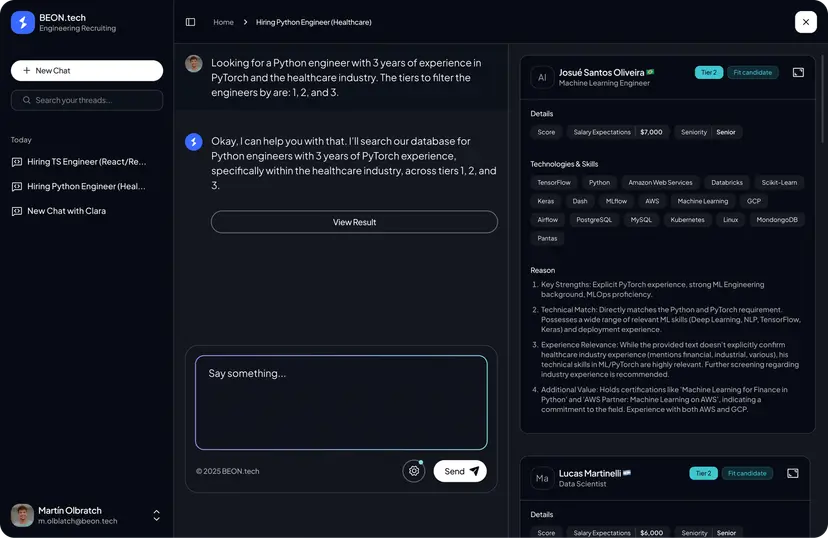Viewport: 828px width, 538px height.
Task: Click chat icon beside Hiring TS Engineer
Action: tap(17, 162)
